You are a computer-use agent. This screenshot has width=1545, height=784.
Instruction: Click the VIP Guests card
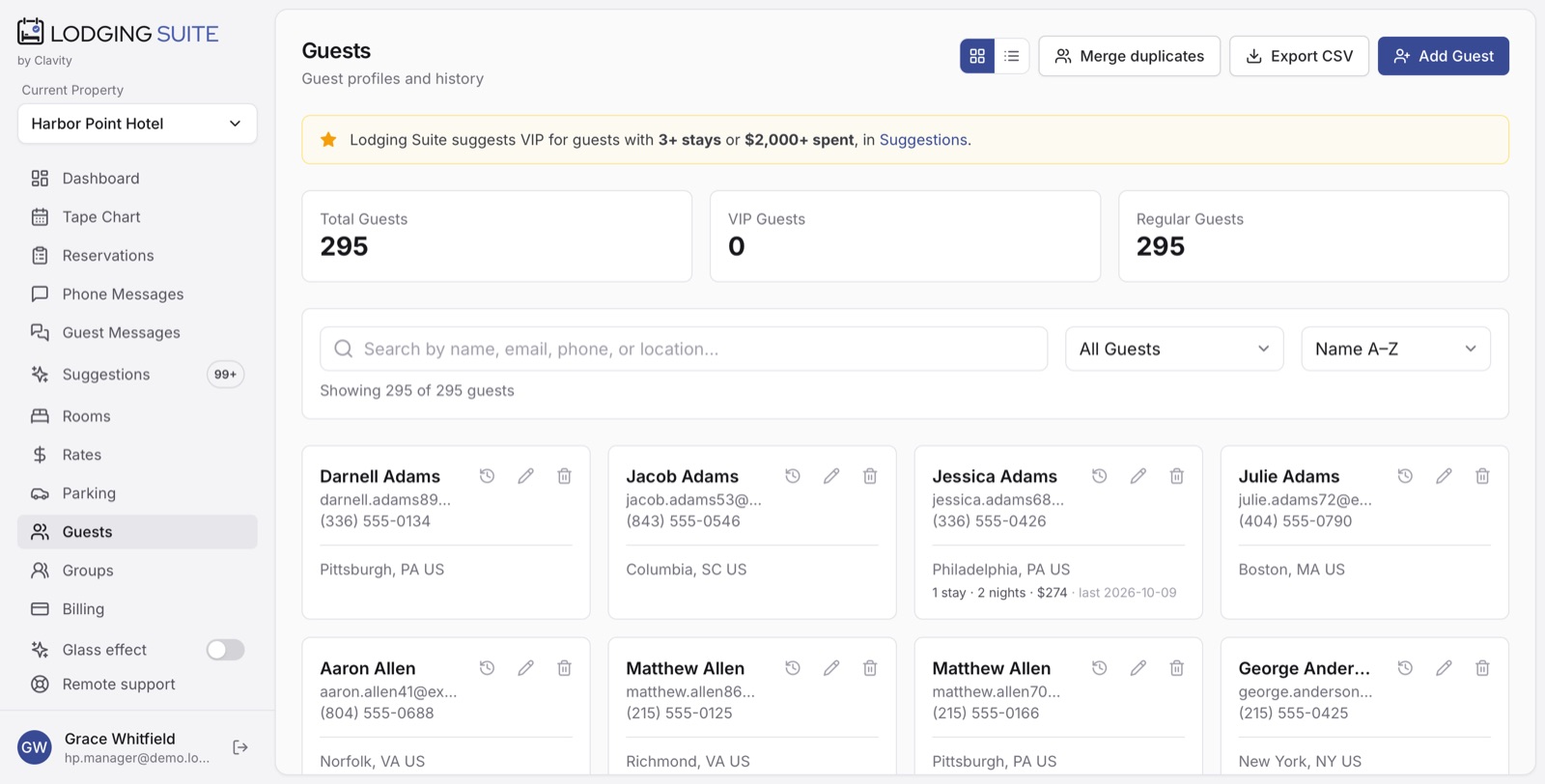(x=905, y=237)
